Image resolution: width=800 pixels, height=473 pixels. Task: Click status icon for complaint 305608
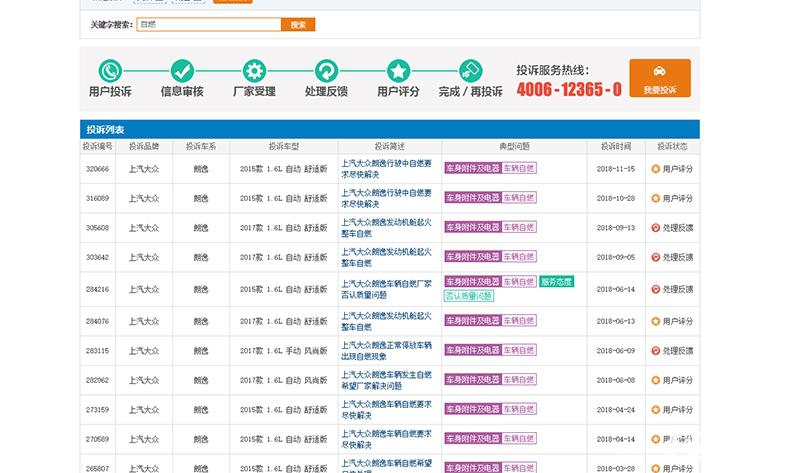tap(656, 228)
